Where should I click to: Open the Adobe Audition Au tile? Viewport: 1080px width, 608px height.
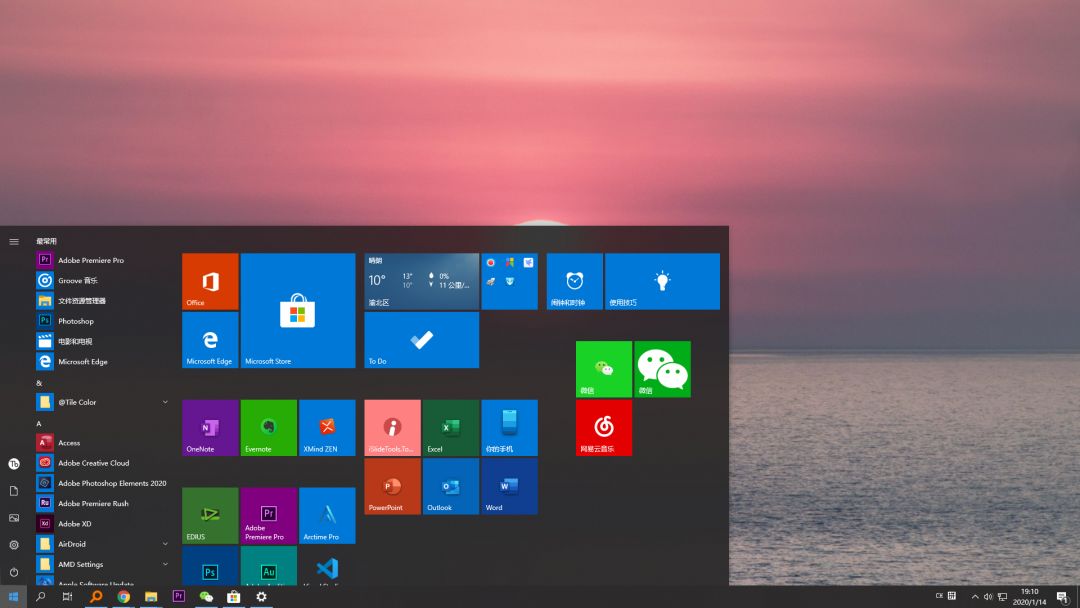tap(269, 567)
